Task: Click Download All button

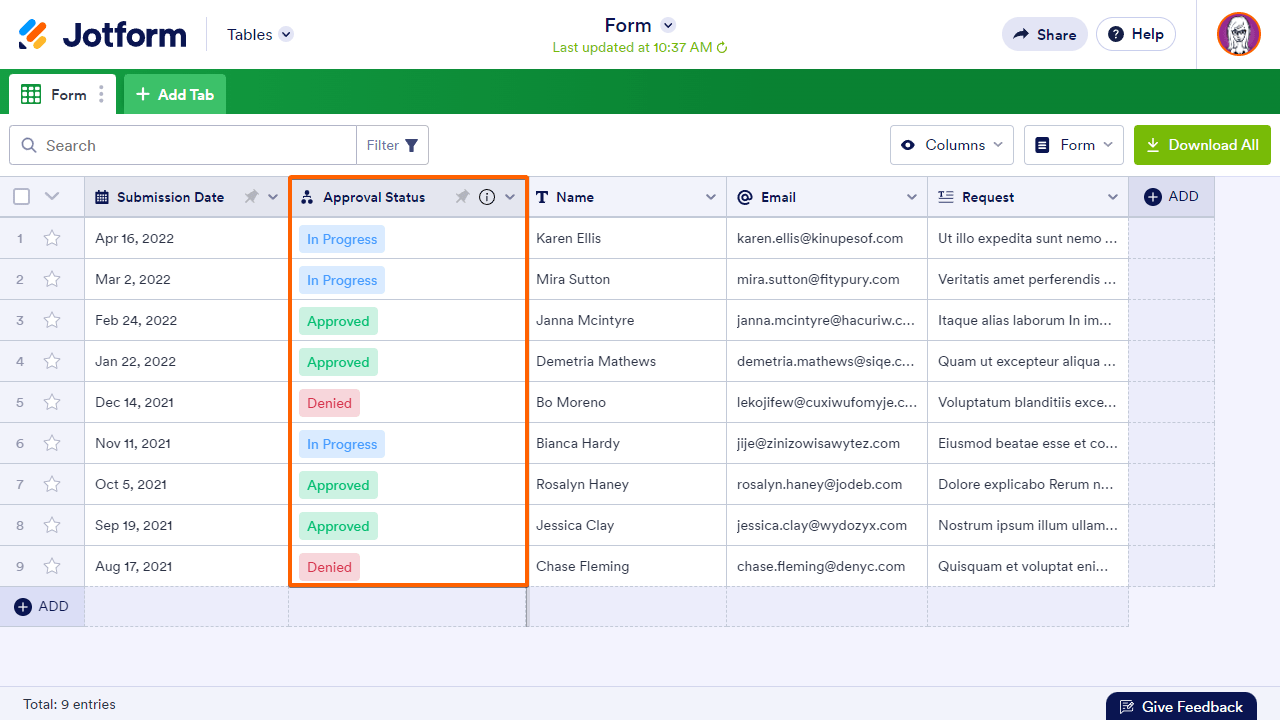Action: (1202, 145)
